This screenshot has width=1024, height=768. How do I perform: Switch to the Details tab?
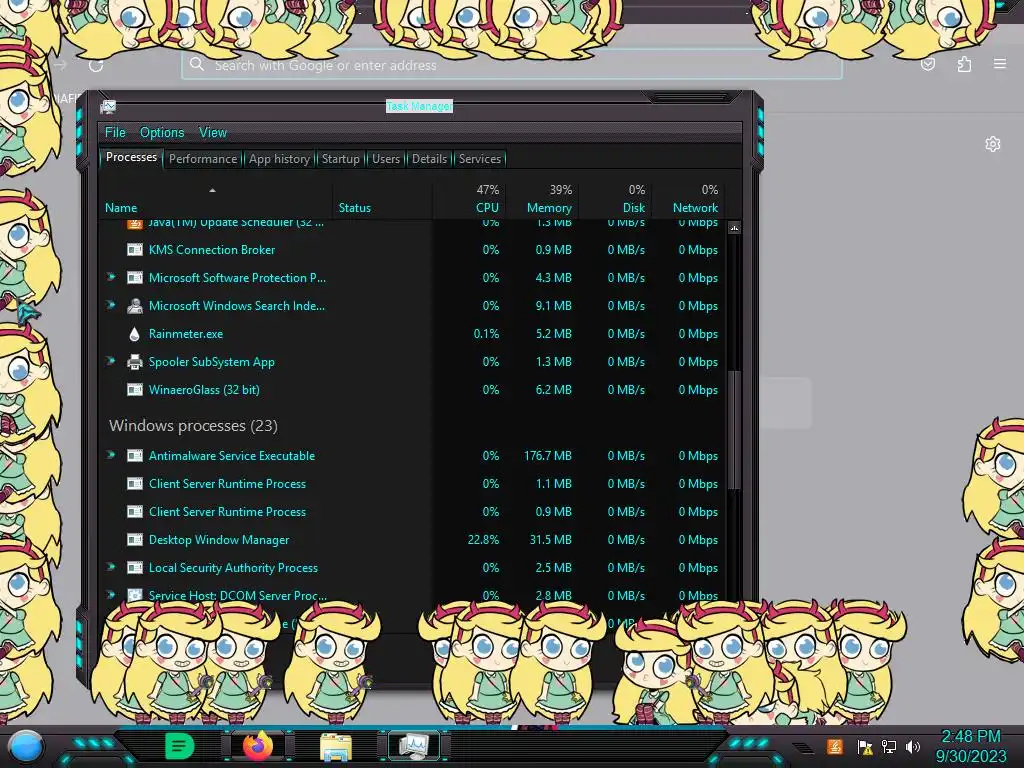click(x=430, y=159)
